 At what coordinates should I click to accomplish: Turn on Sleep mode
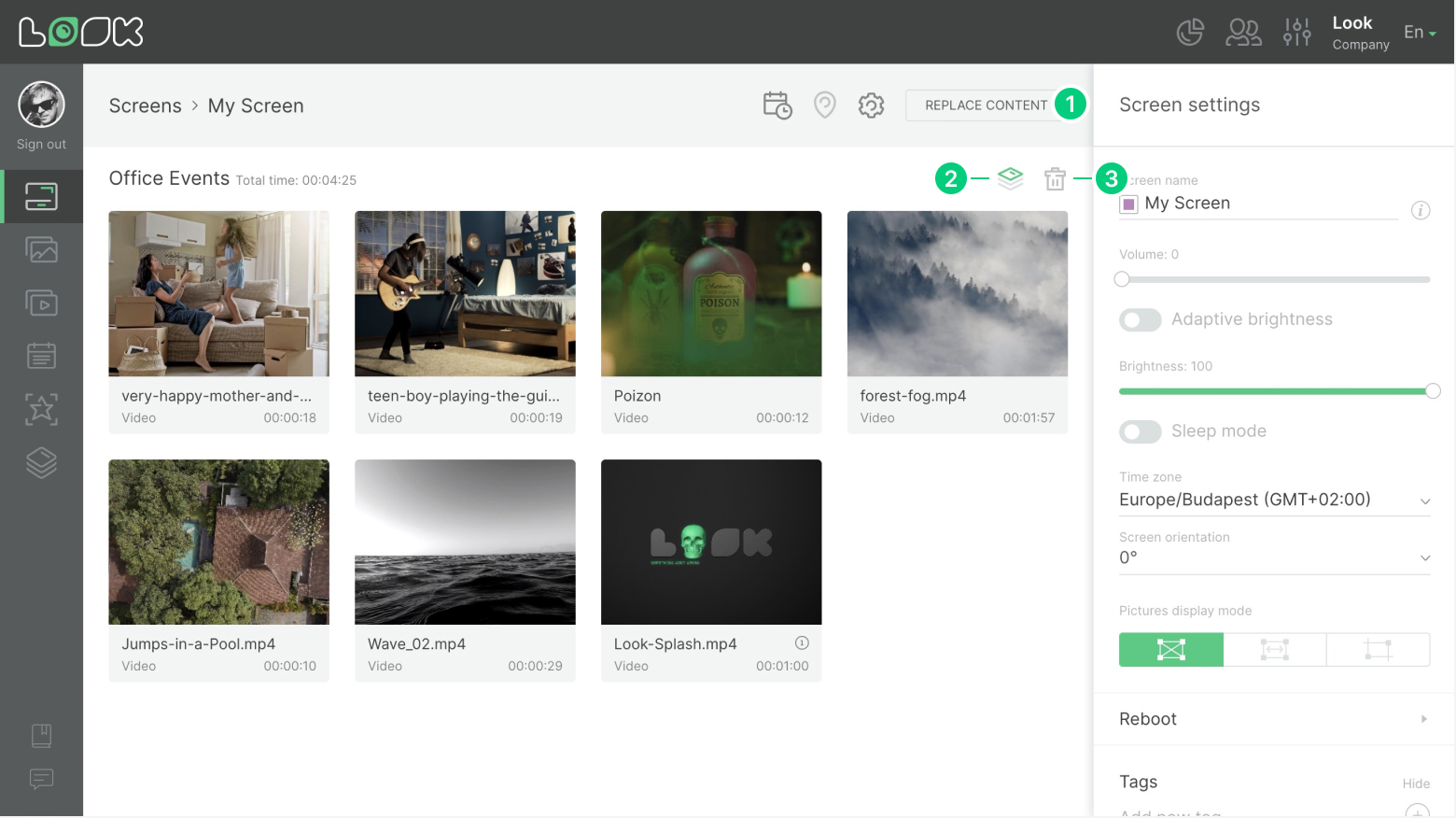point(1140,431)
